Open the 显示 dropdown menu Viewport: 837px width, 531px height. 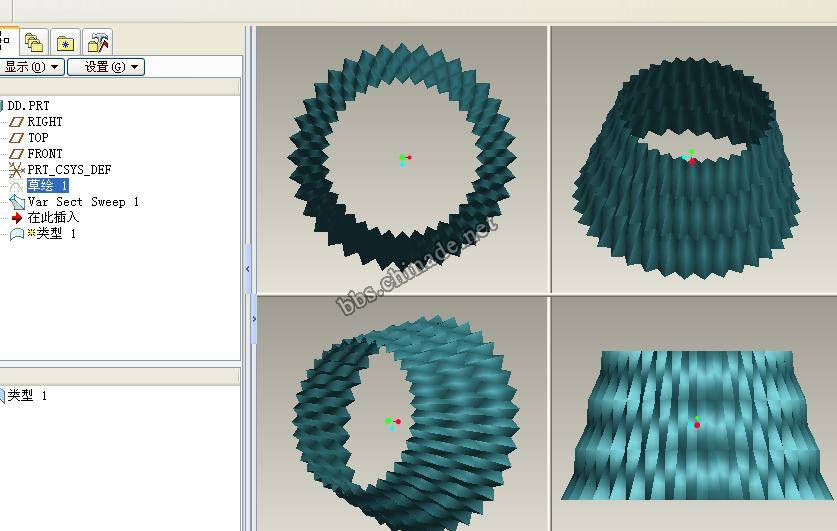[31, 67]
